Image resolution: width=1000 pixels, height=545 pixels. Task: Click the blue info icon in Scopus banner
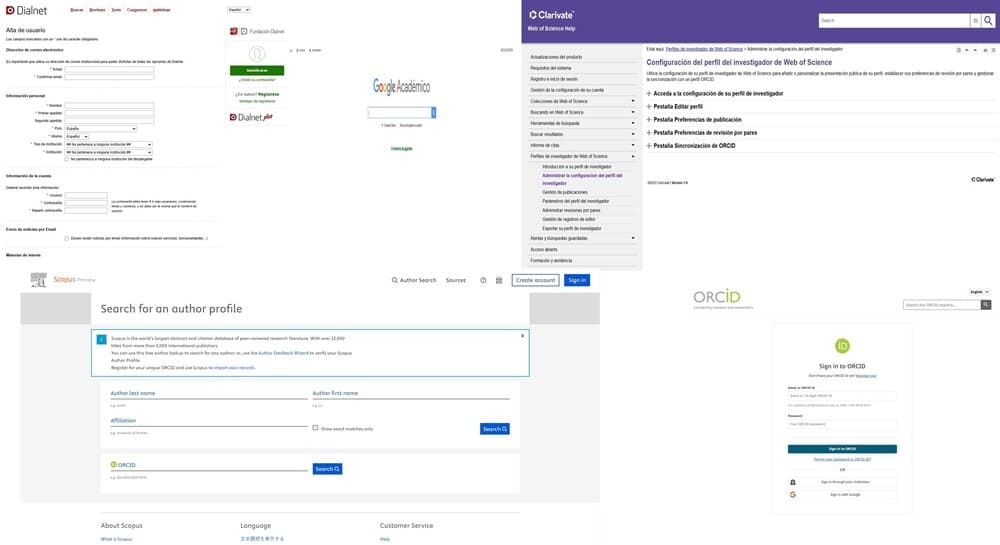click(x=101, y=339)
